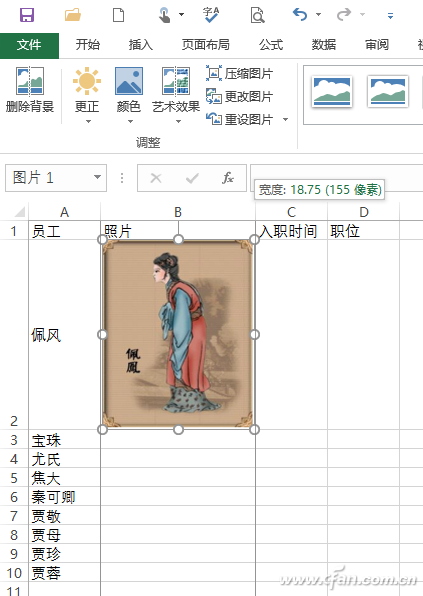Click the Redo arrow
The width and height of the screenshot is (423, 596).
pos(344,15)
